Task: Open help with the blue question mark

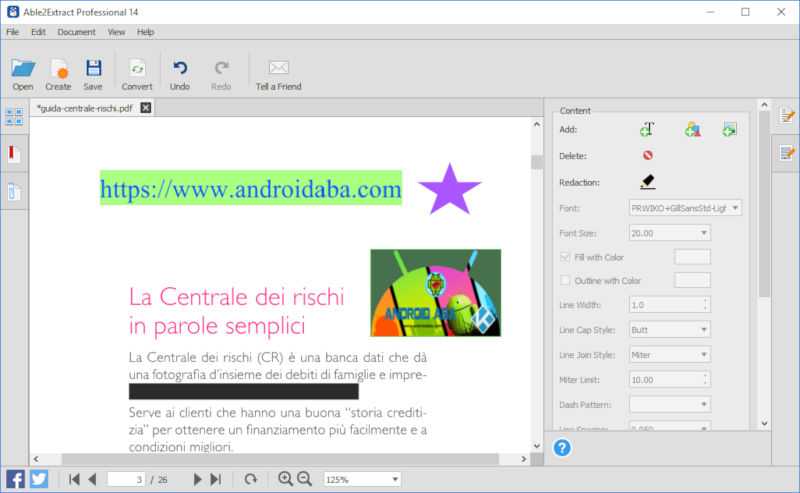Action: coord(562,448)
